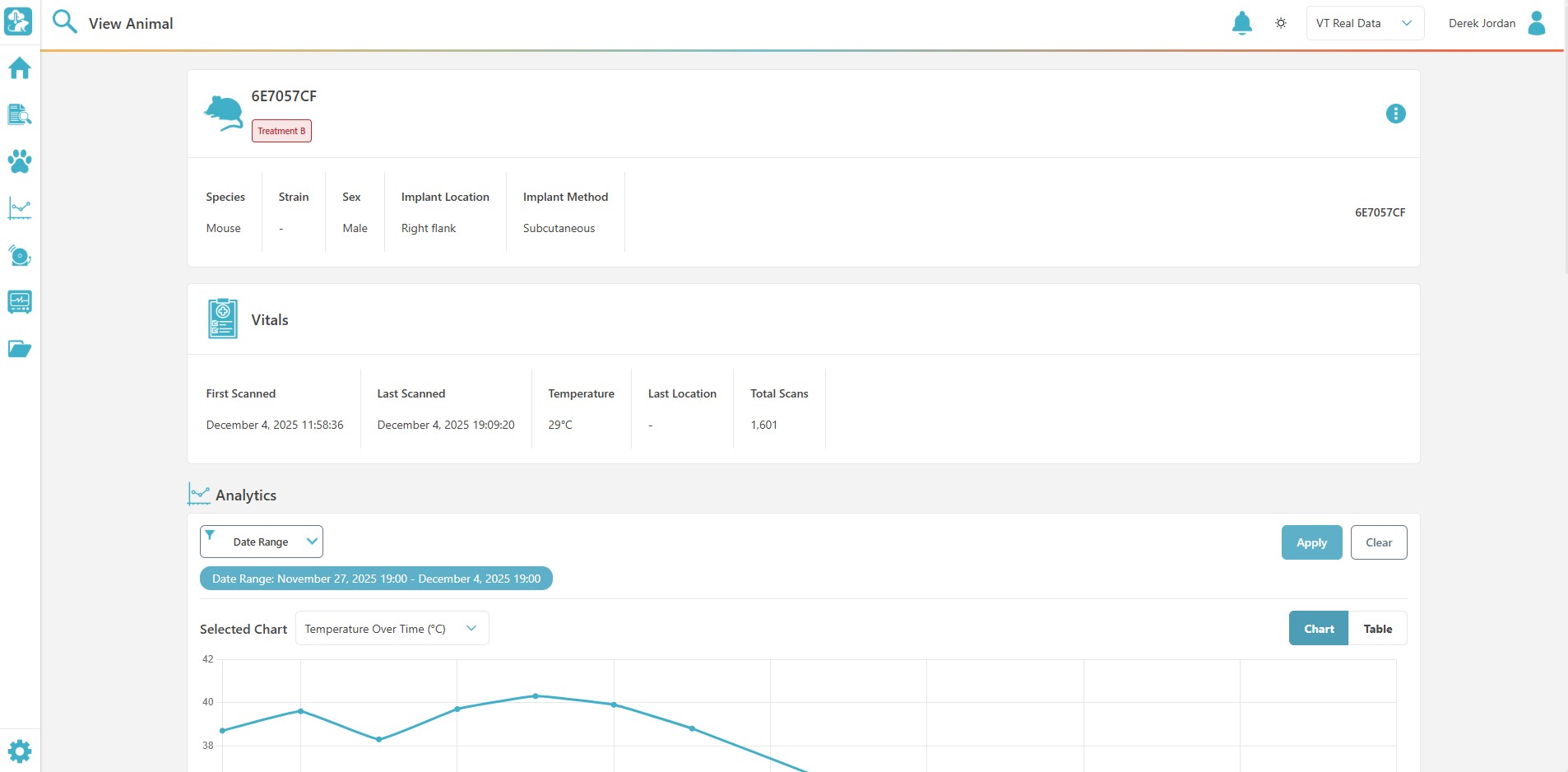The width and height of the screenshot is (1568, 772).
Task: Click the Derek Jordan user name
Action: tap(1482, 23)
